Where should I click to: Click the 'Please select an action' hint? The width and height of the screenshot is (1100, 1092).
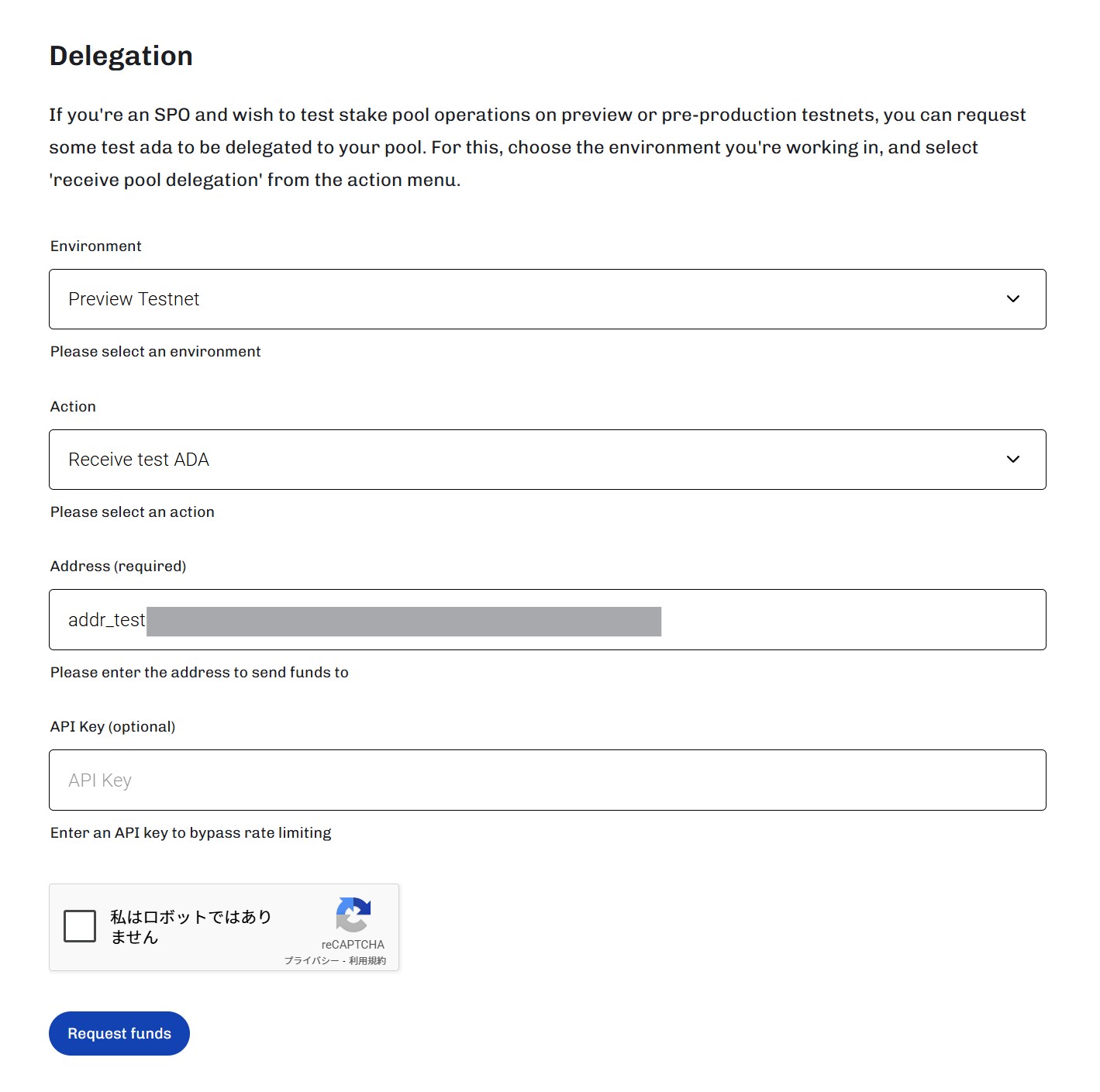coord(133,512)
